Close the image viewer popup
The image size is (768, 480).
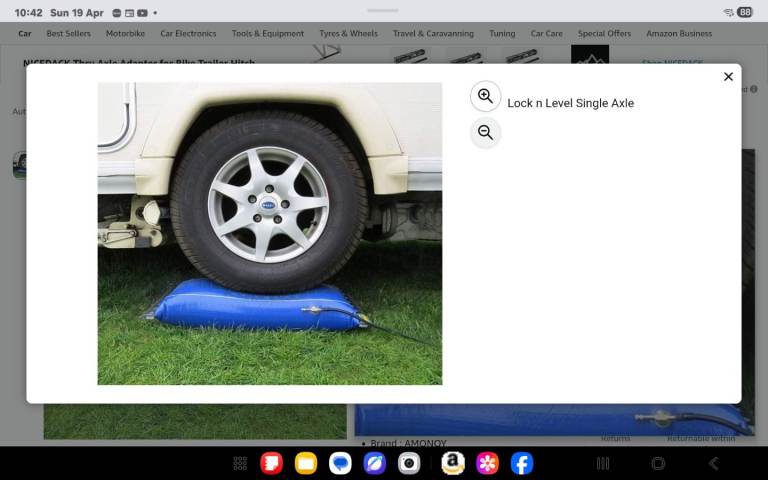(x=728, y=77)
